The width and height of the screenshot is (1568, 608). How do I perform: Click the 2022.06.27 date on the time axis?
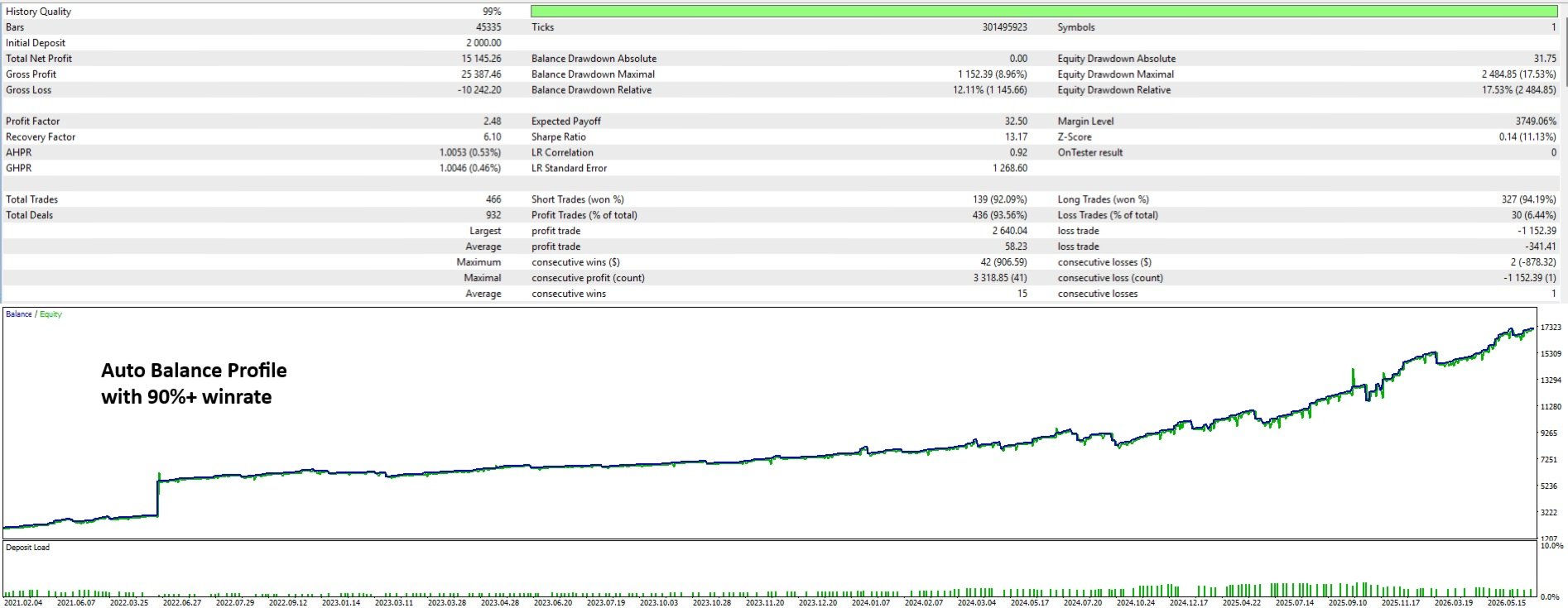coord(182,602)
